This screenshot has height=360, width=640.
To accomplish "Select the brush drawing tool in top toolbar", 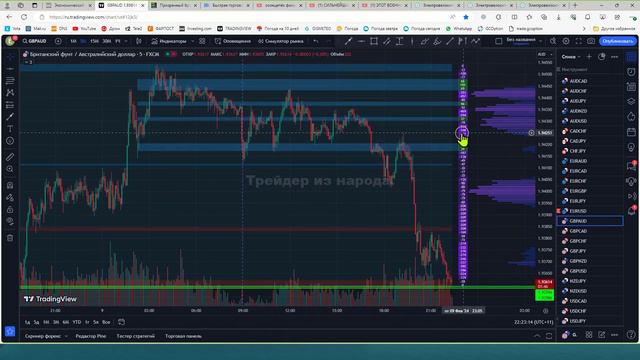I will [348, 41].
